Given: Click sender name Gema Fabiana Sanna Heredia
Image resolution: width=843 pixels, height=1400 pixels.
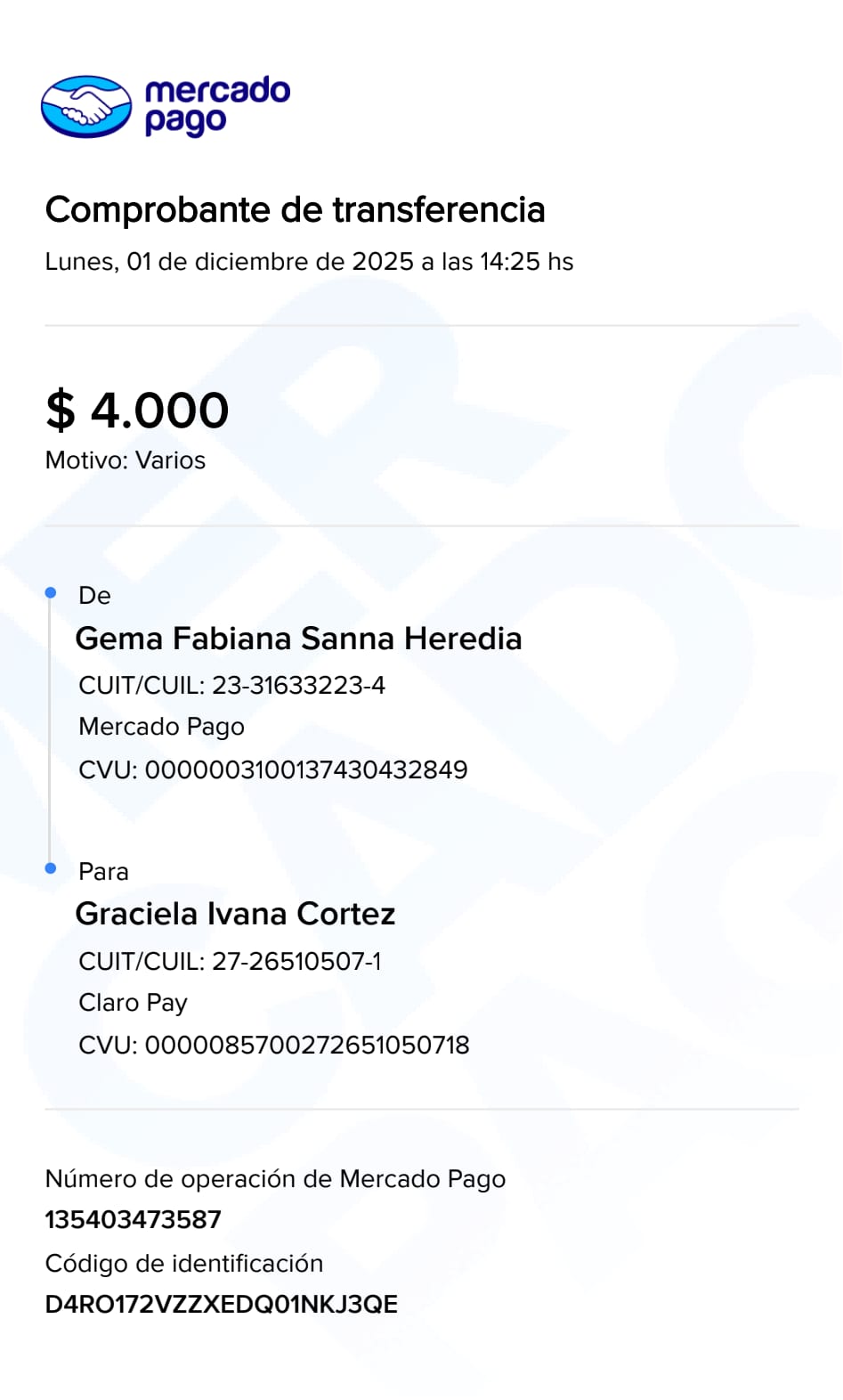Looking at the screenshot, I should tap(298, 639).
